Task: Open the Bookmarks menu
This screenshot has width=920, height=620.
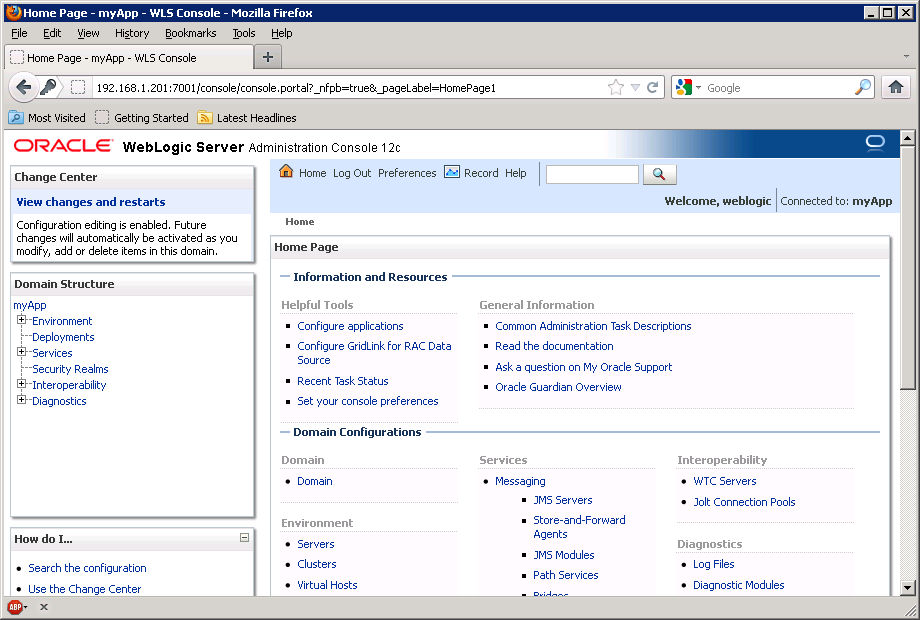Action: pyautogui.click(x=190, y=33)
